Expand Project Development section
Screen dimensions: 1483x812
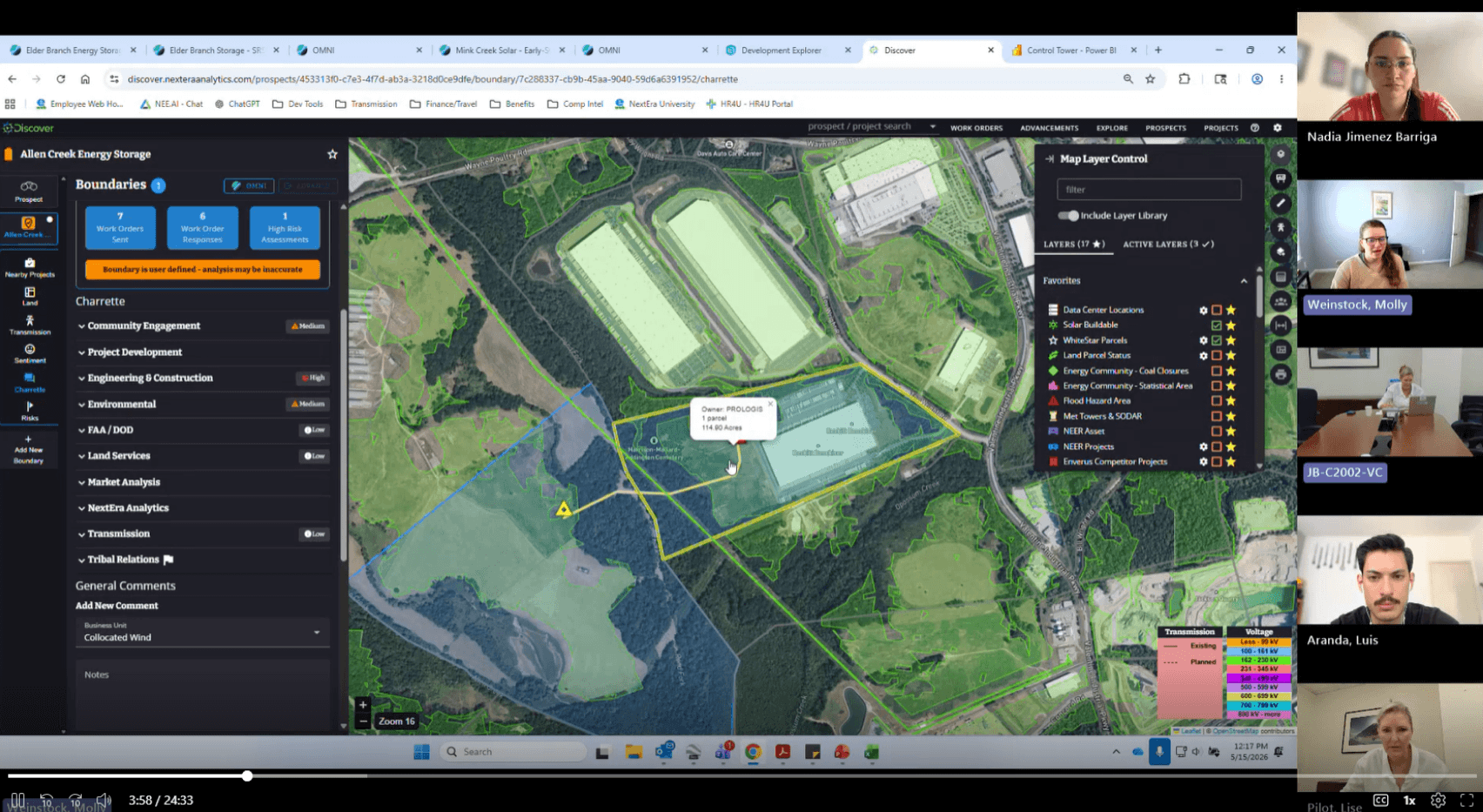(x=203, y=352)
